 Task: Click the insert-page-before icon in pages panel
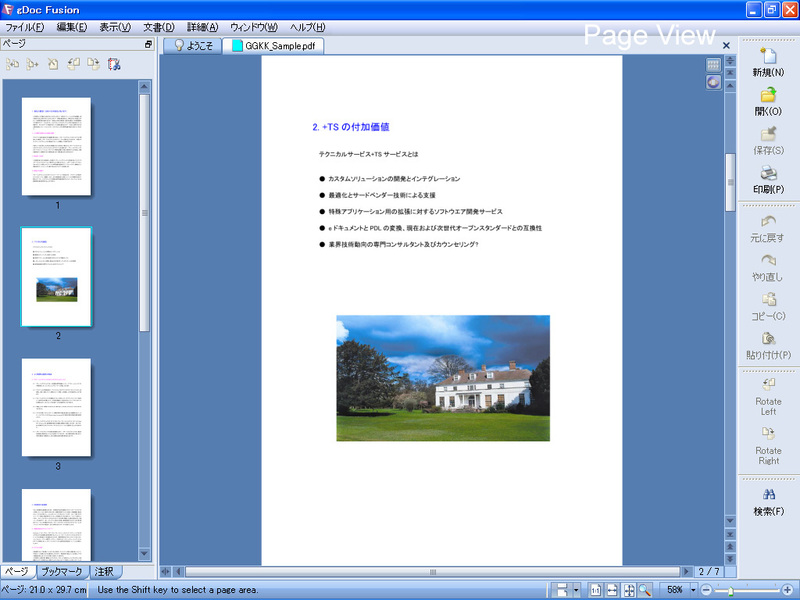click(12, 64)
